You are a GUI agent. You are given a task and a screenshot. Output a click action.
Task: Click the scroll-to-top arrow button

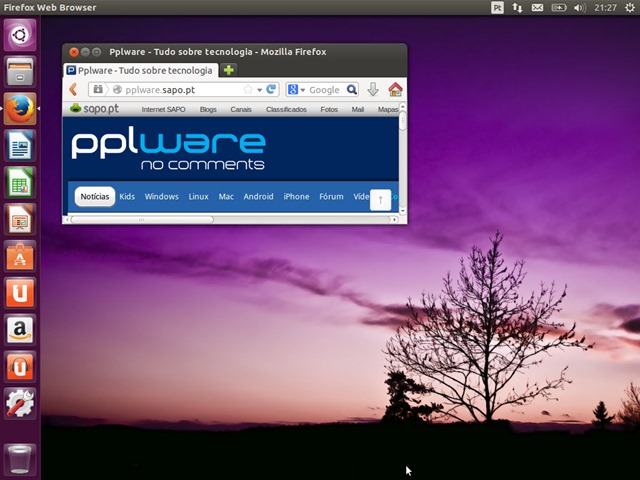tap(380, 200)
